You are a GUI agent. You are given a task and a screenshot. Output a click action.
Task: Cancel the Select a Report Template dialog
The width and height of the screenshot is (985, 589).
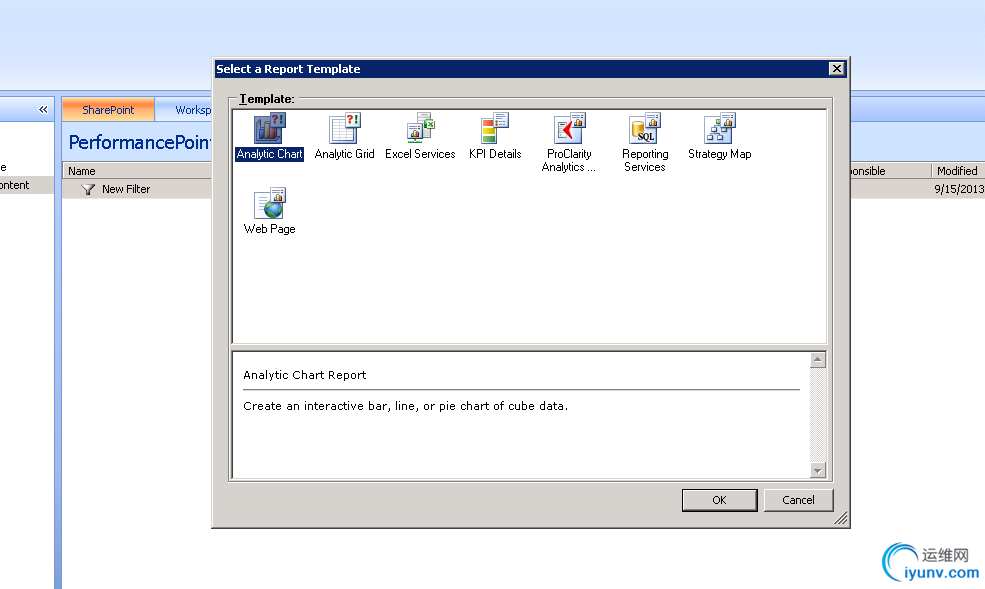point(798,500)
